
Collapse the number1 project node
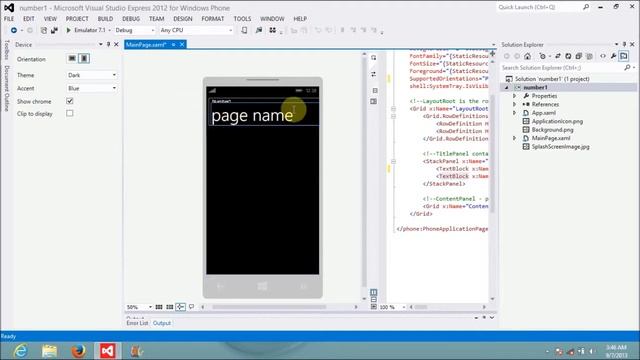(507, 87)
